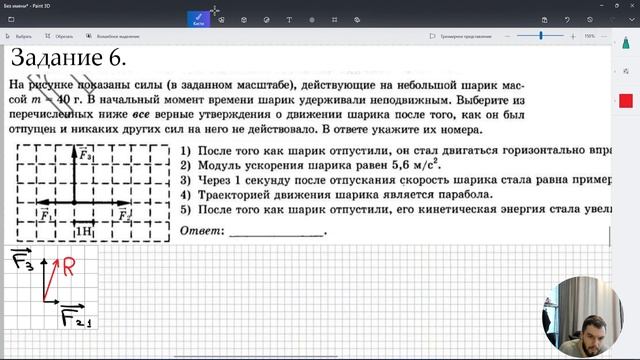Choose the Select (Выбрать) tool
This screenshot has height=360, width=640.
[19, 36]
